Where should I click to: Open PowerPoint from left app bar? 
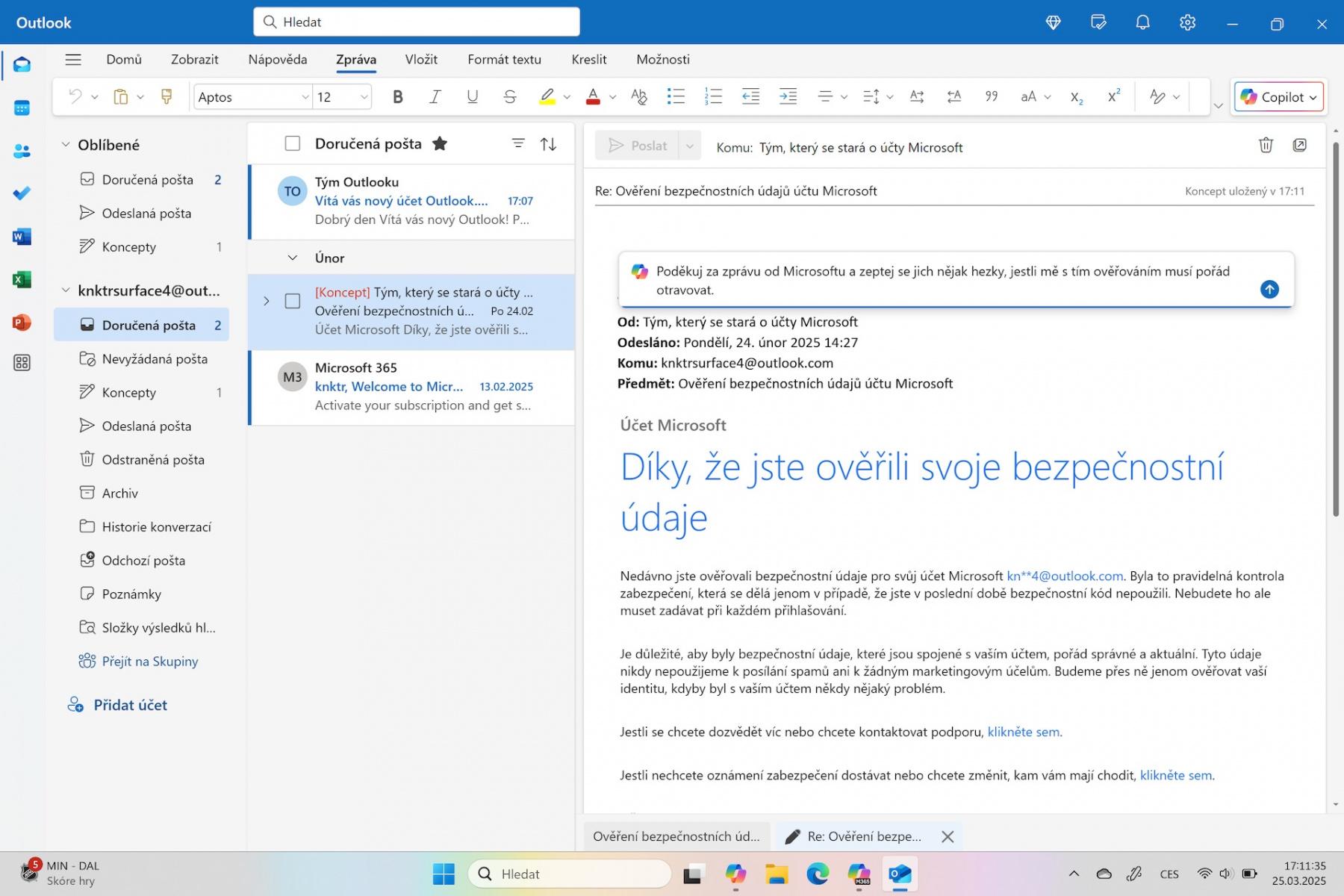22,323
